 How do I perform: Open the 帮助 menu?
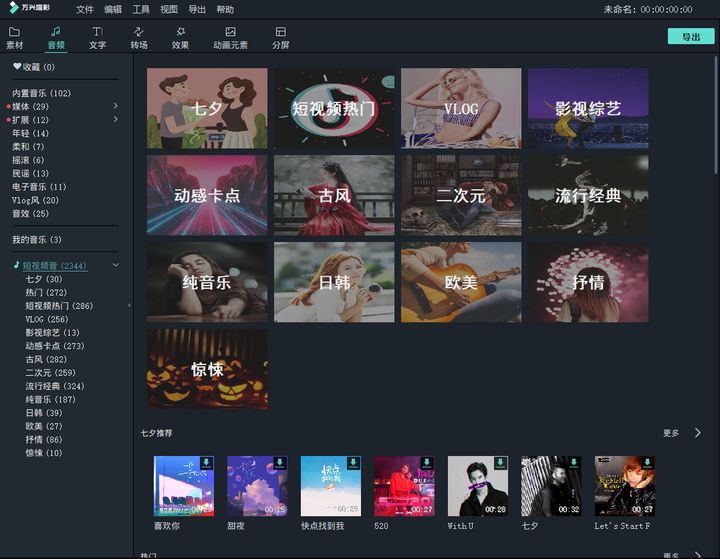pyautogui.click(x=225, y=9)
